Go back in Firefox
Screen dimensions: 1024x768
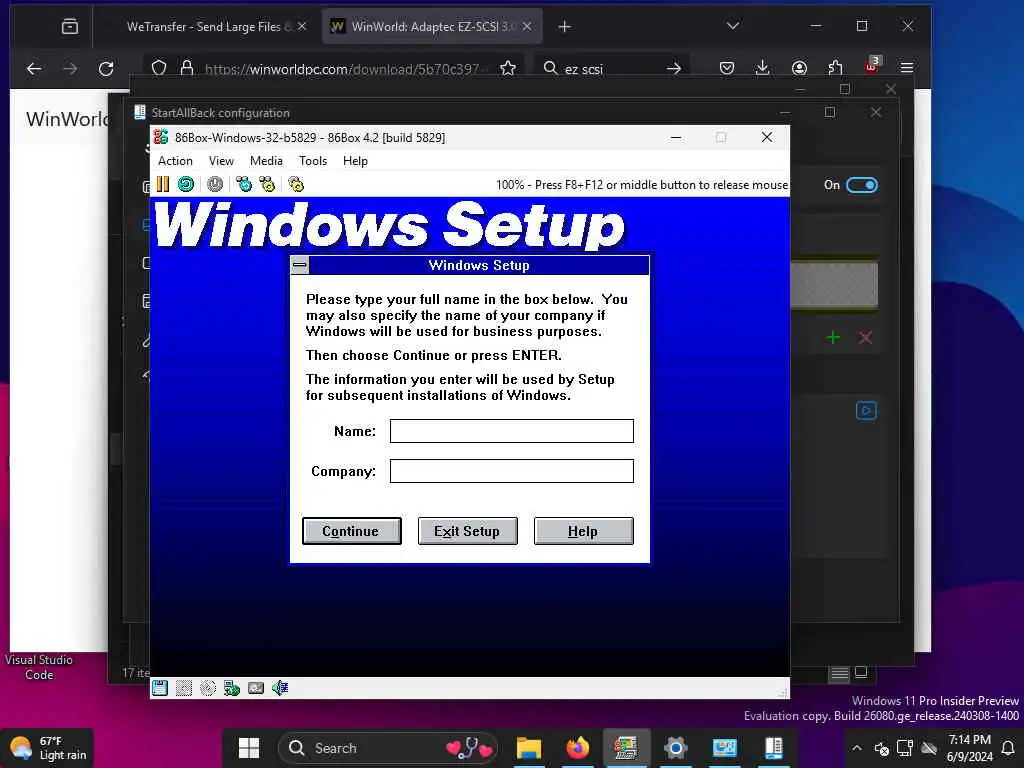pyautogui.click(x=34, y=68)
